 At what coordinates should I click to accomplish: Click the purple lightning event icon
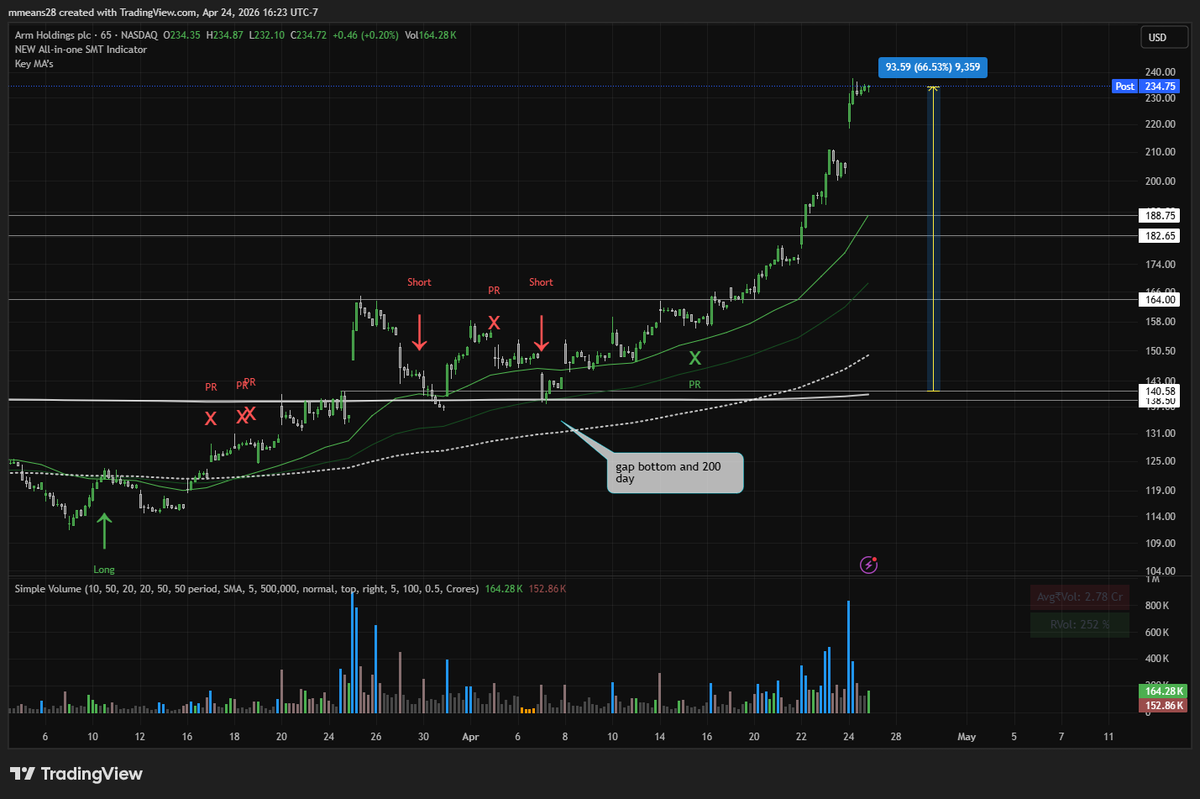tap(869, 565)
